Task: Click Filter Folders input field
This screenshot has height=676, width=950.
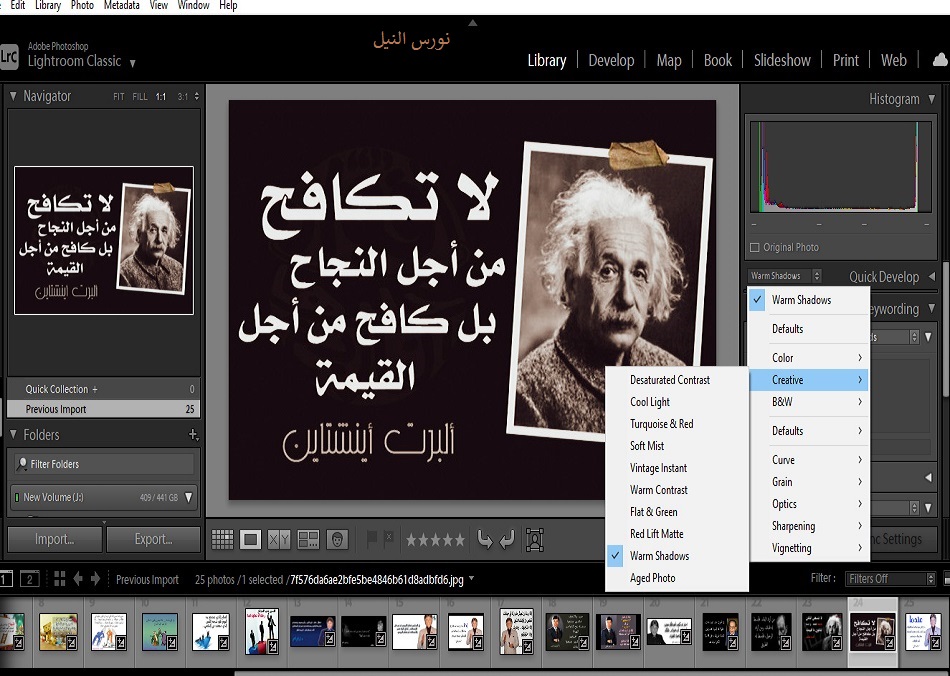Action: tap(104, 464)
